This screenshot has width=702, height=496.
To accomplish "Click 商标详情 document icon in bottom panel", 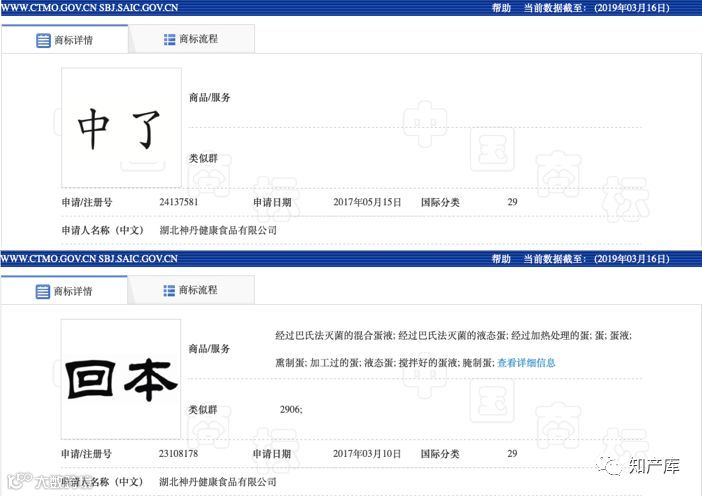I will tap(43, 291).
